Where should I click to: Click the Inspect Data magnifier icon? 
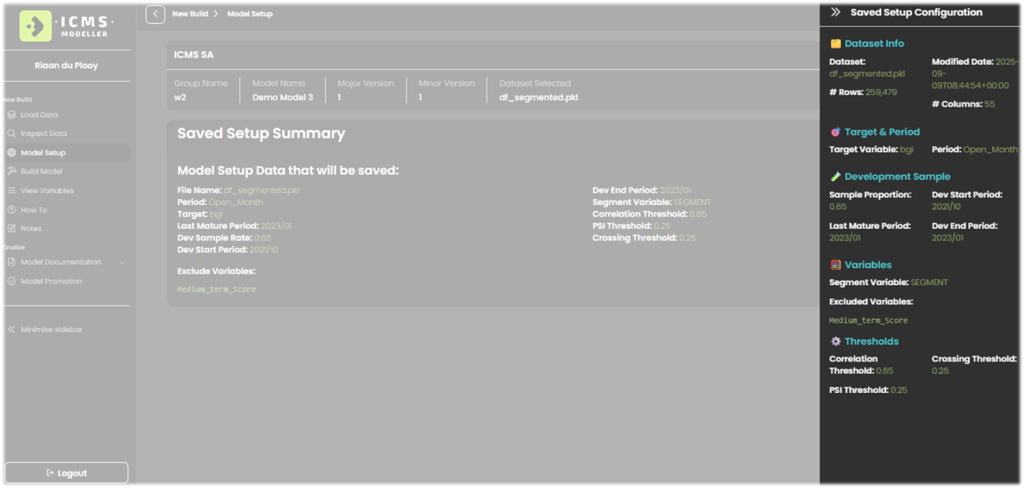pyautogui.click(x=12, y=134)
